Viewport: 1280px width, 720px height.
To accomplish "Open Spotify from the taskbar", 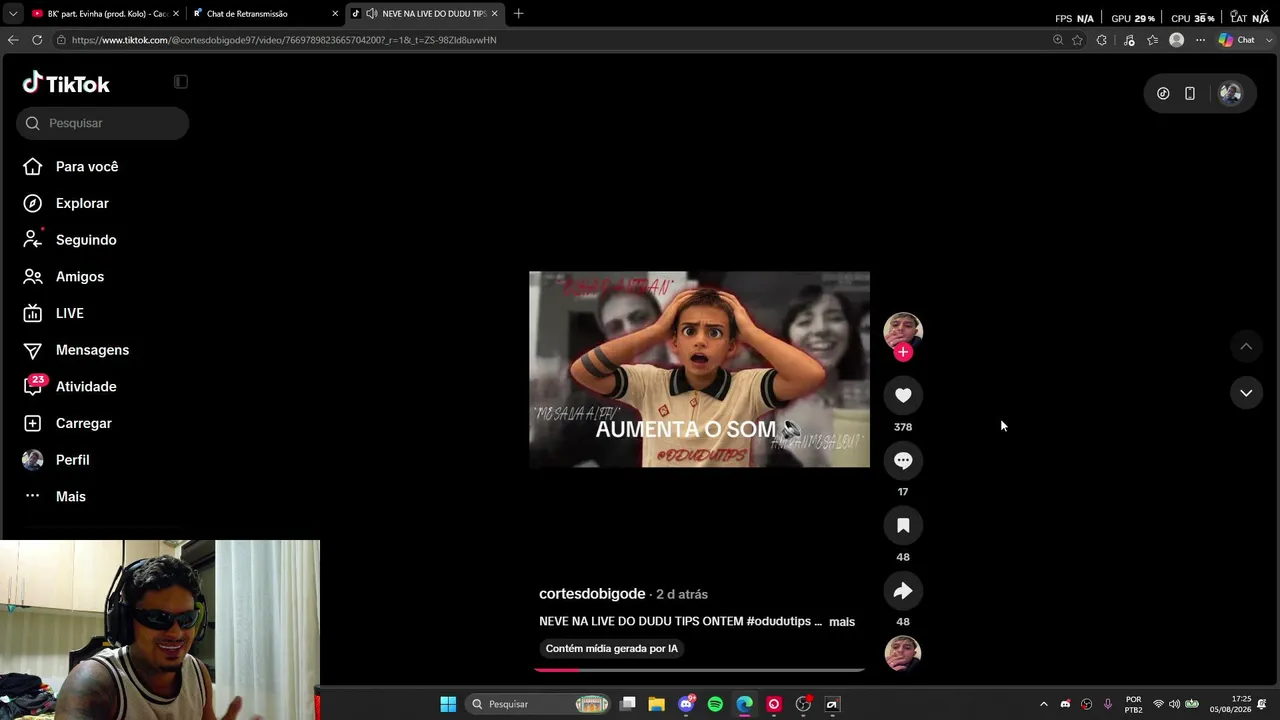I will point(715,704).
